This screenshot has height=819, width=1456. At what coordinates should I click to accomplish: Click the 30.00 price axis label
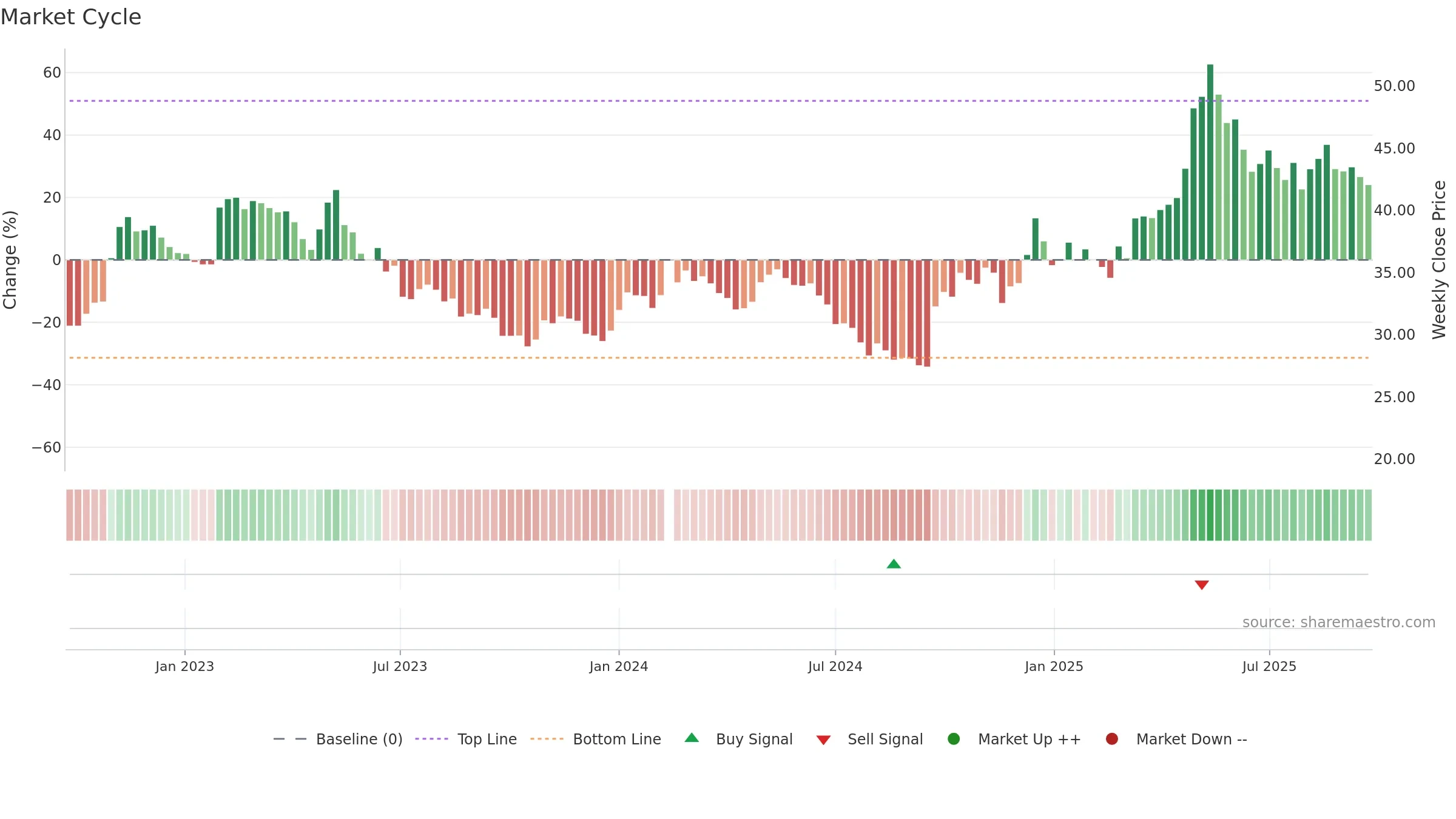(x=1394, y=334)
